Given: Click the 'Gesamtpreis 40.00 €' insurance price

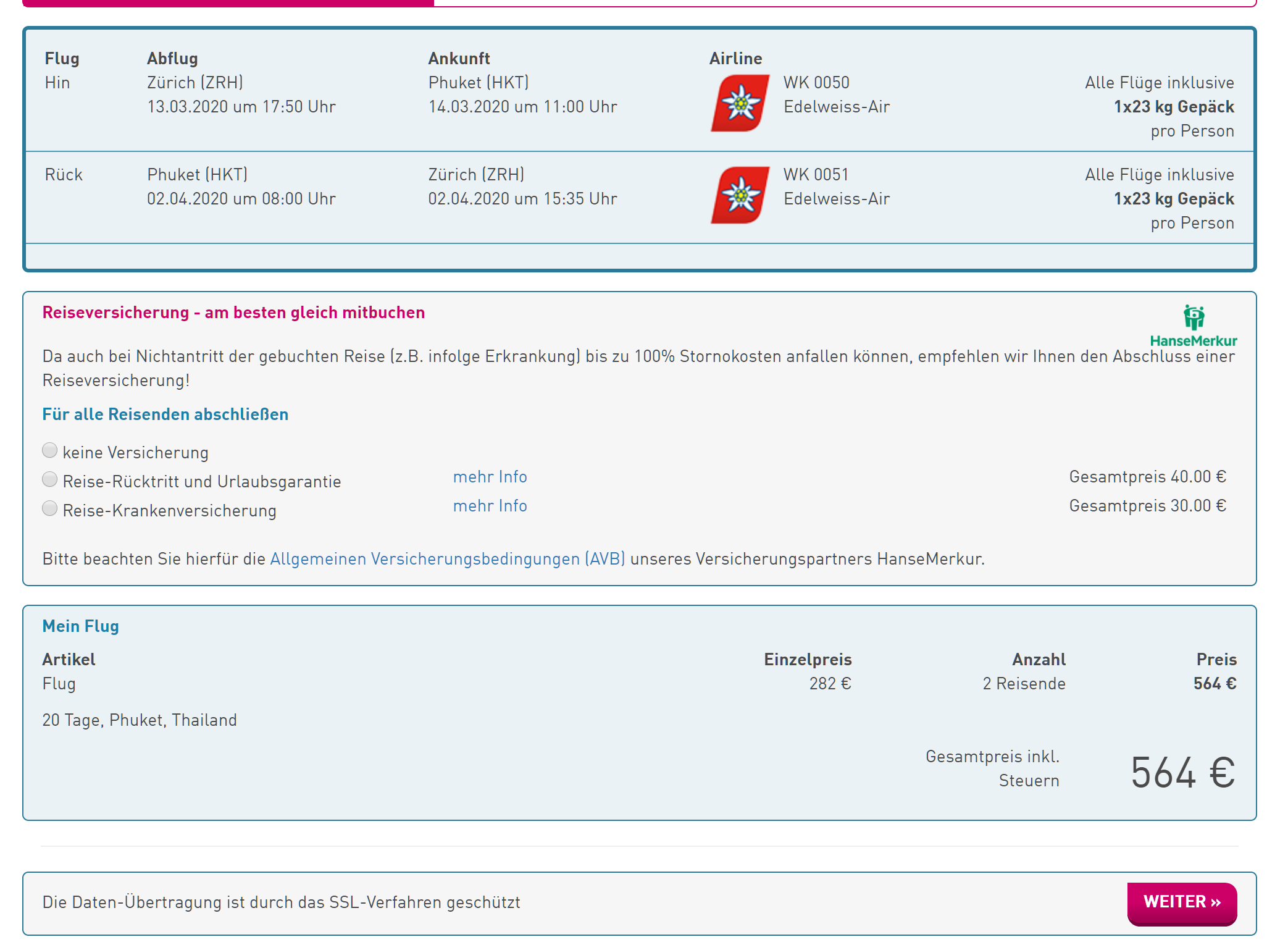Looking at the screenshot, I should click(1147, 477).
